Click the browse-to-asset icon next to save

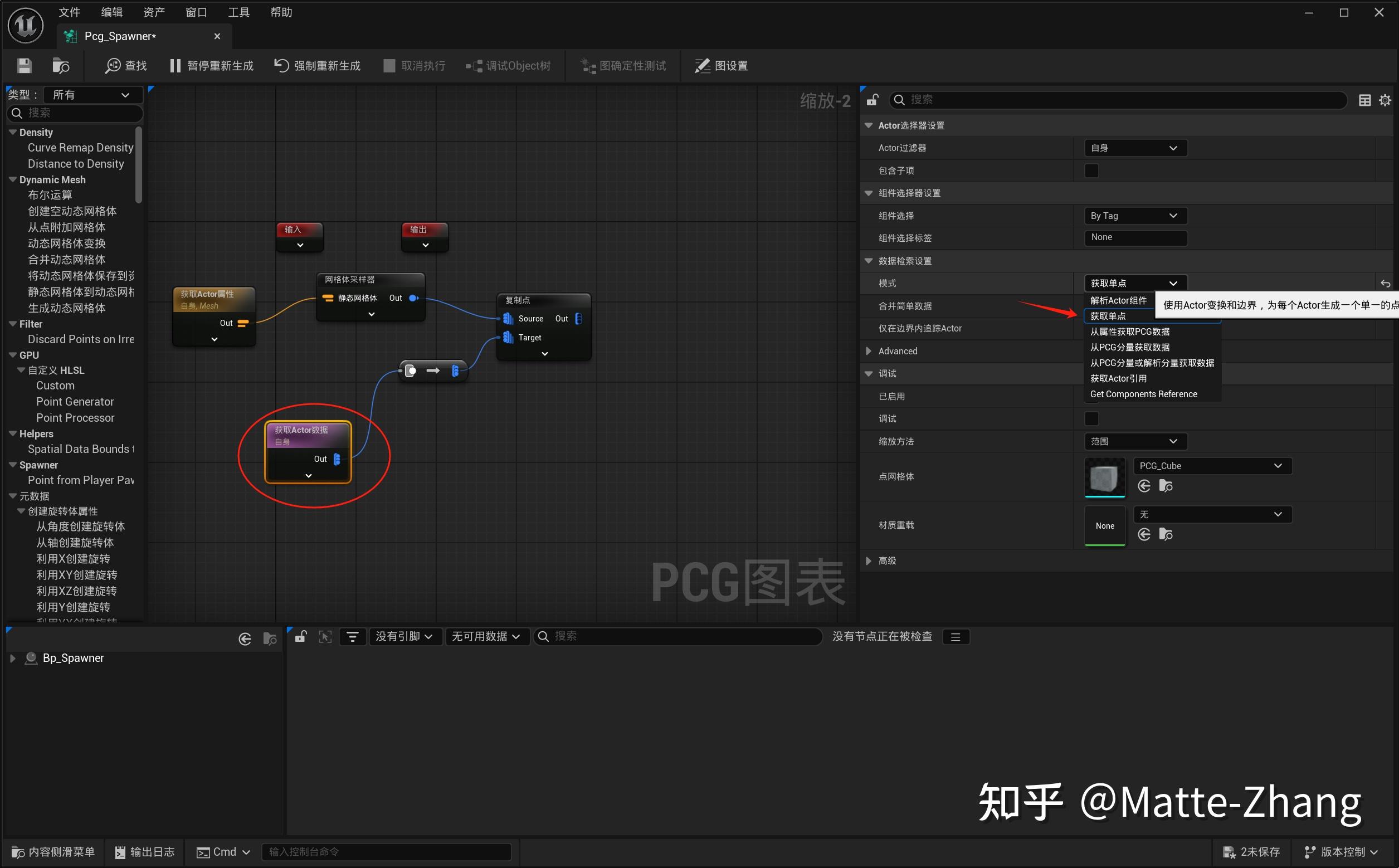(x=60, y=66)
